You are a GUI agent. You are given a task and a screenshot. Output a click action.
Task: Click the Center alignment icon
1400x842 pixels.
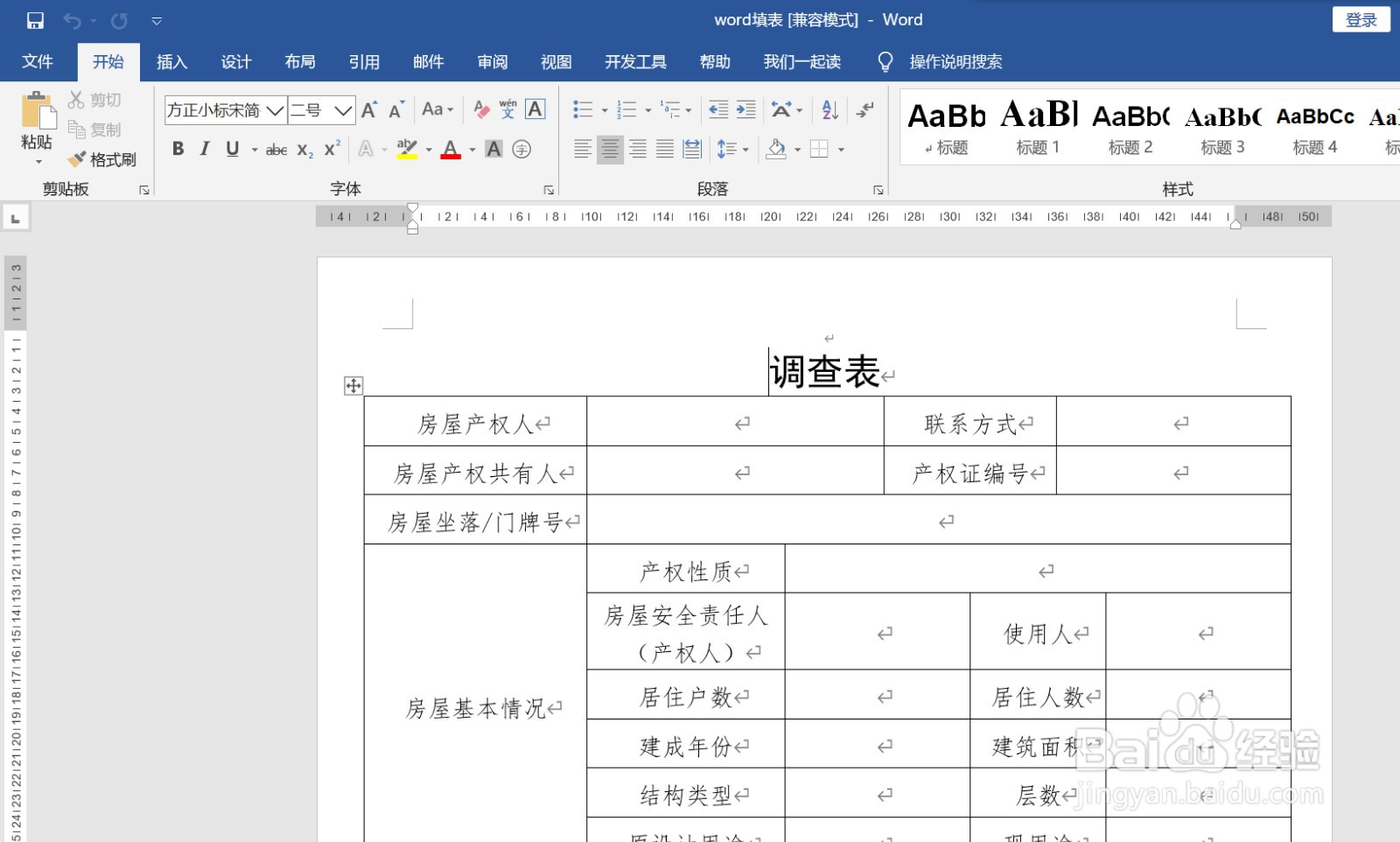pos(610,149)
